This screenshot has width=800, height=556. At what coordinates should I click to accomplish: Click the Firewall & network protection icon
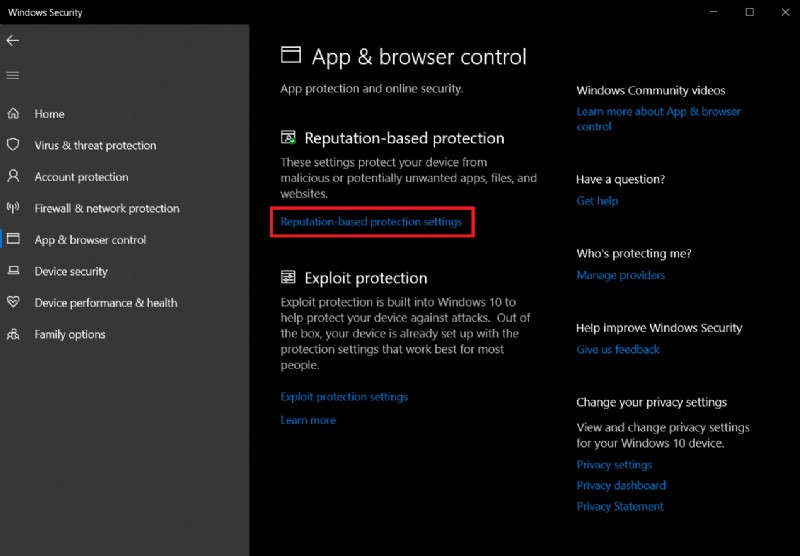coord(14,208)
